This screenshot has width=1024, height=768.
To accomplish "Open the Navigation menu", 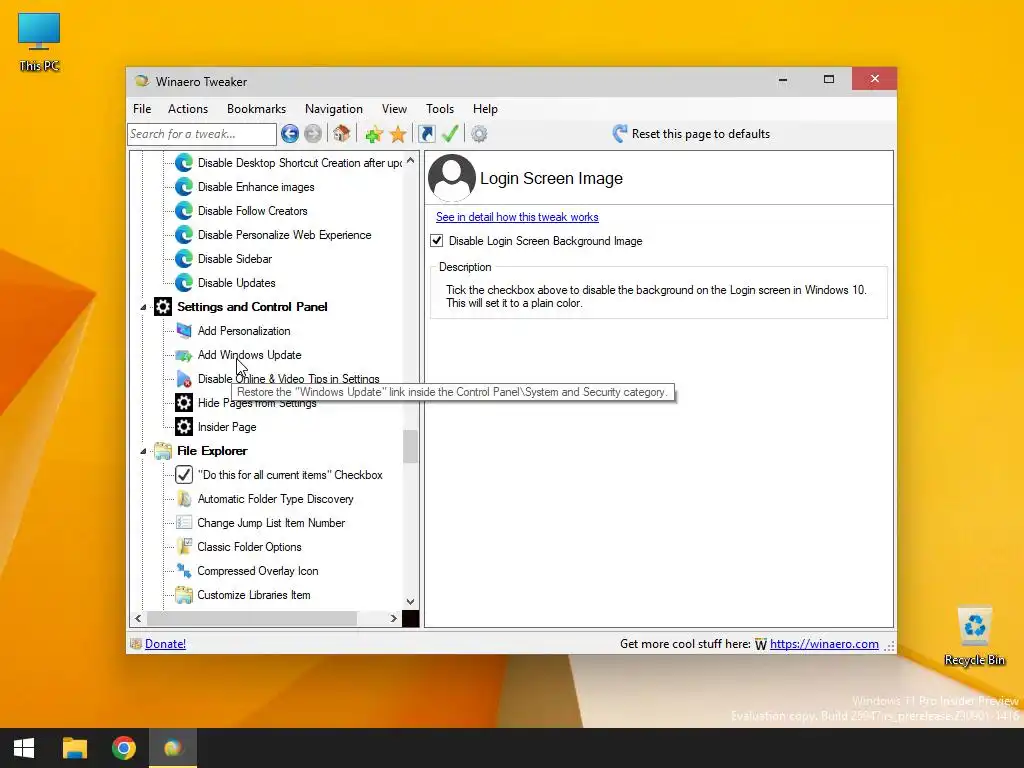I will (x=334, y=109).
